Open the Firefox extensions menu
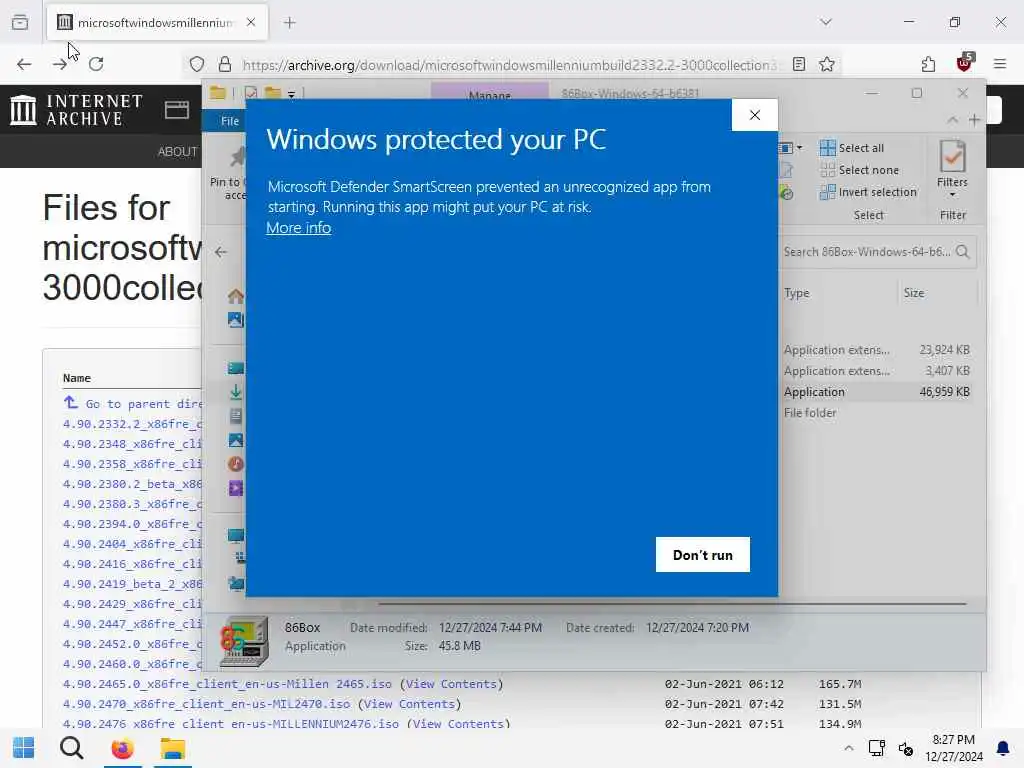This screenshot has width=1024, height=768. click(928, 64)
